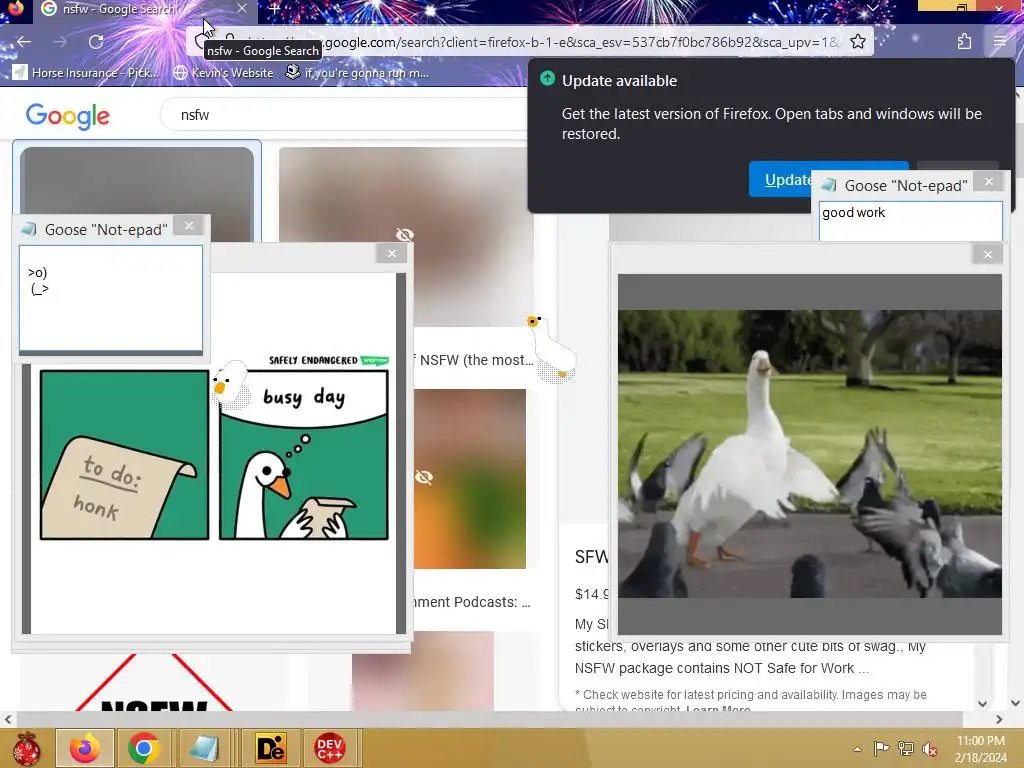Close the busy day comic window

pyautogui.click(x=391, y=253)
